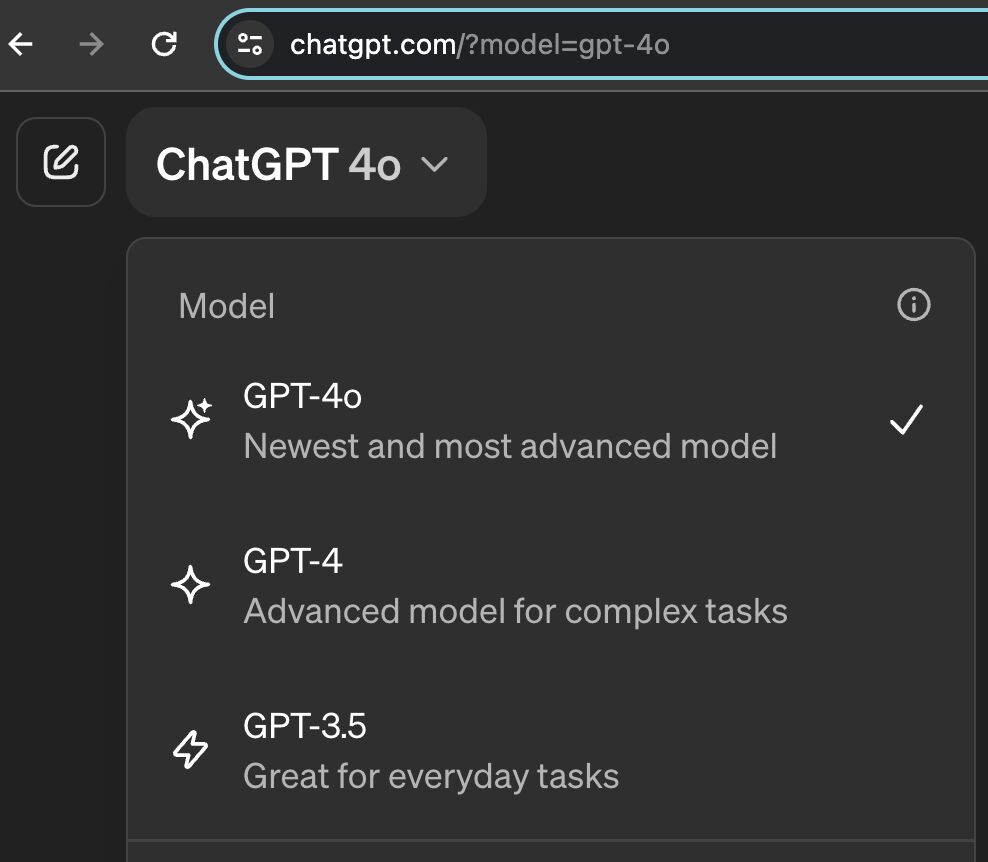Click "Advanced model for complex tasks" entry
988x862 pixels.
[515, 611]
